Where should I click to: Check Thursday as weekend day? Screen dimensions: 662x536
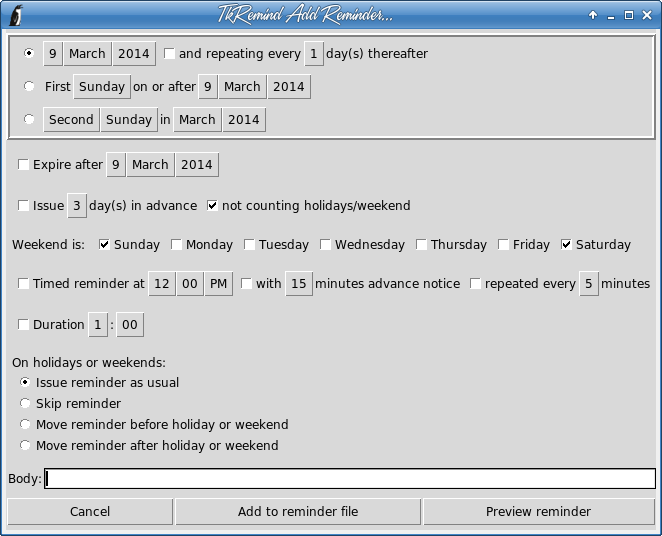coord(421,244)
